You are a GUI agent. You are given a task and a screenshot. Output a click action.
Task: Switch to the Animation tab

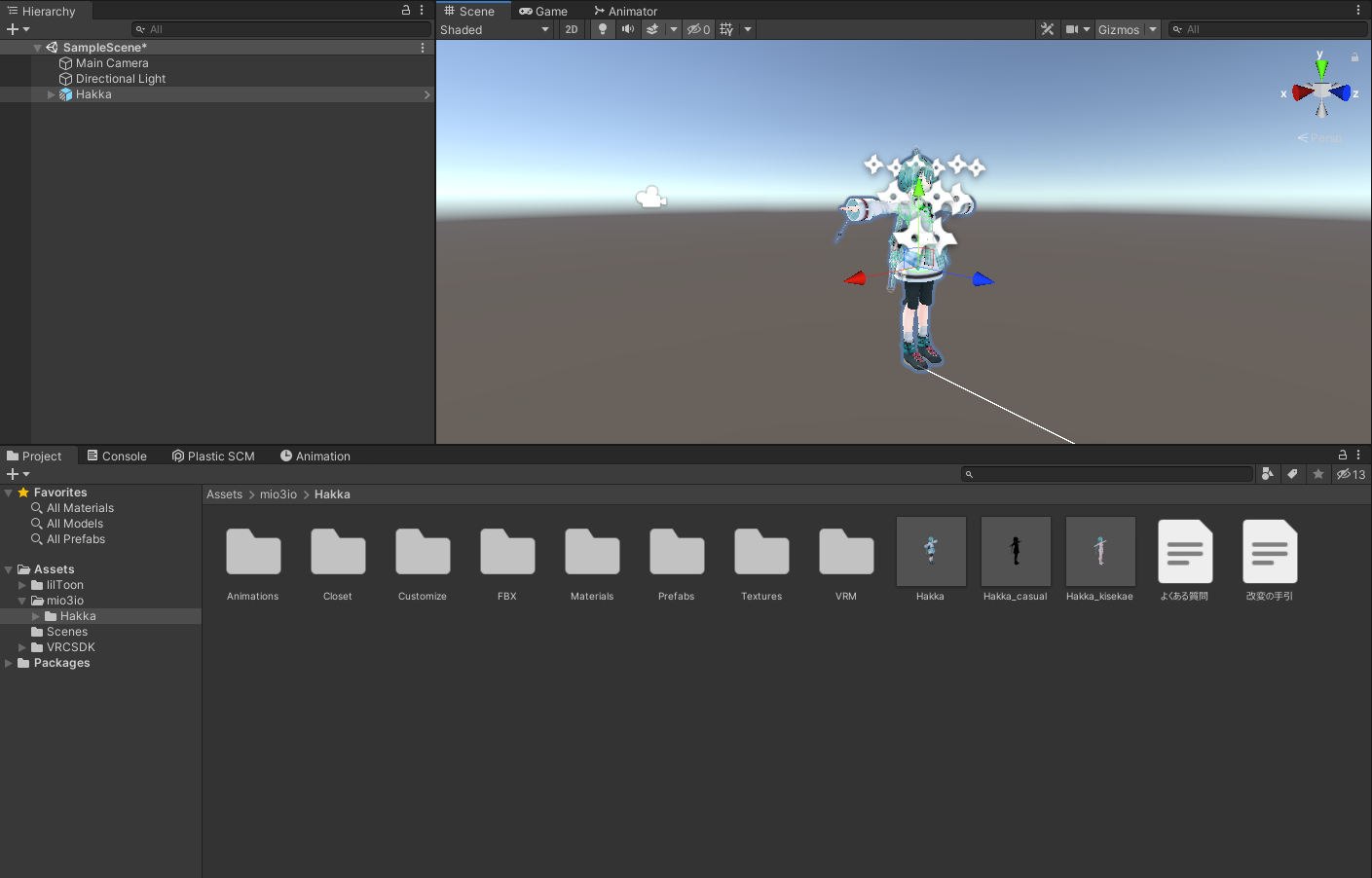315,456
